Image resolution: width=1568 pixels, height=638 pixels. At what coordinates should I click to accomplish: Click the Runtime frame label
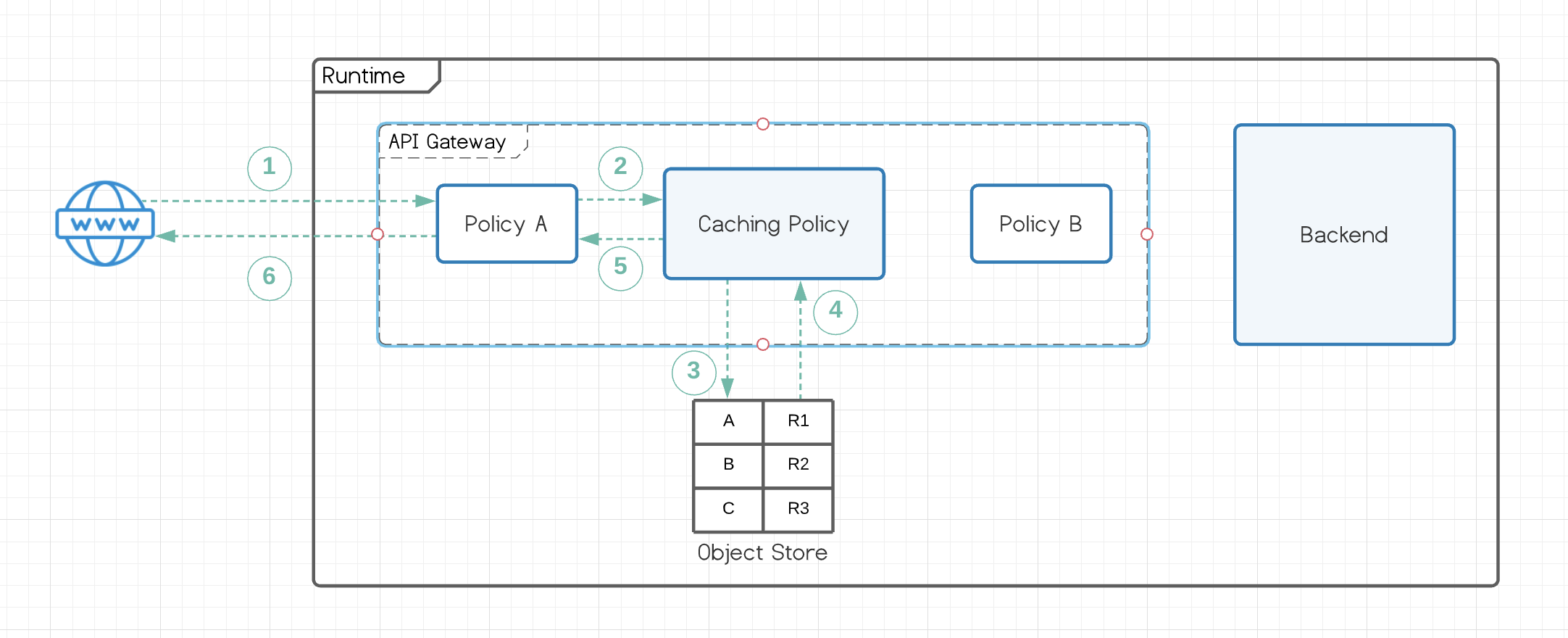pyautogui.click(x=364, y=76)
